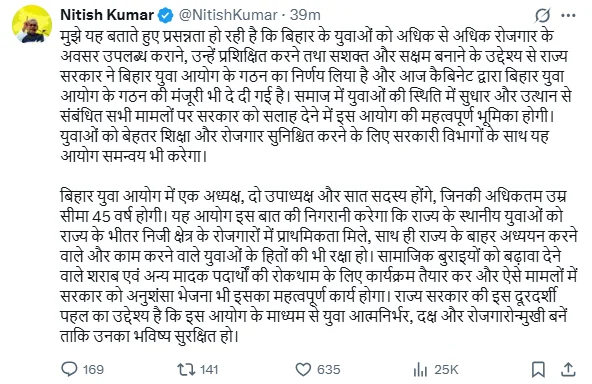Click the reply speech bubble icon

click(x=69, y=369)
